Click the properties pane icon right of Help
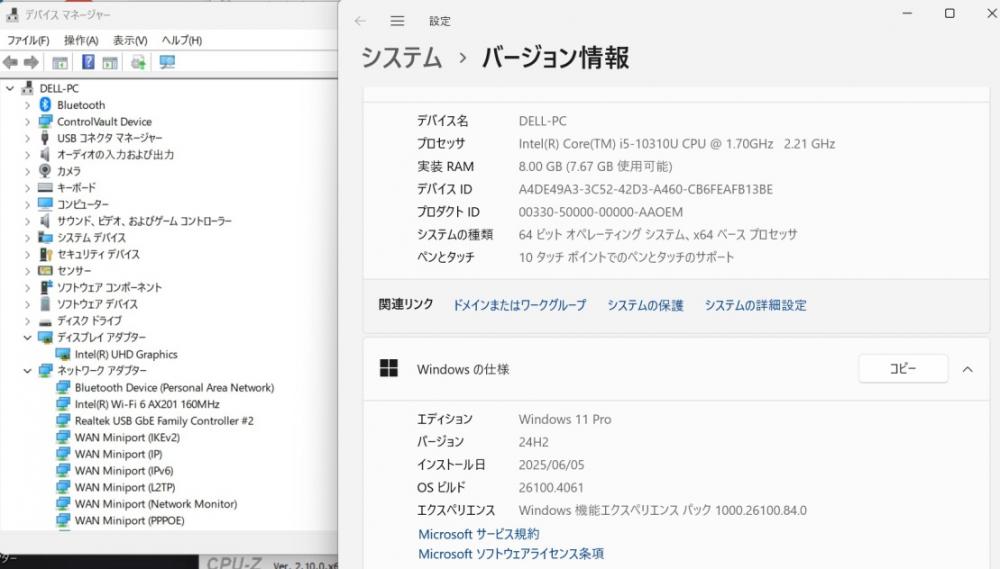 pyautogui.click(x=110, y=63)
